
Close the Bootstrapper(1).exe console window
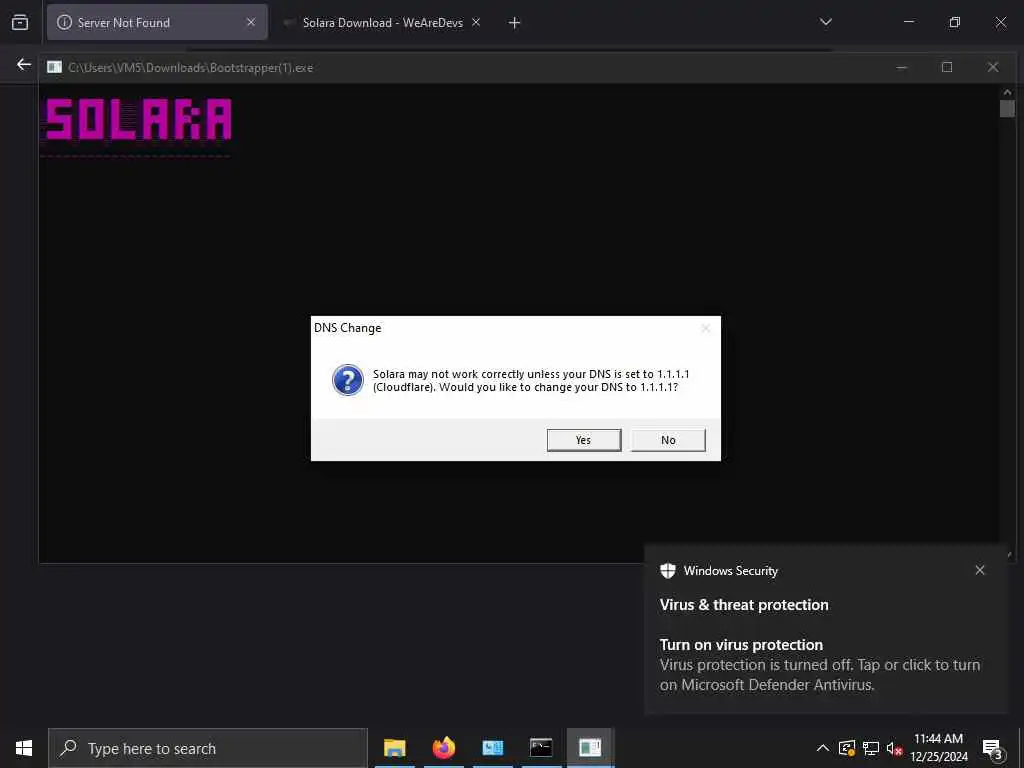pos(993,67)
